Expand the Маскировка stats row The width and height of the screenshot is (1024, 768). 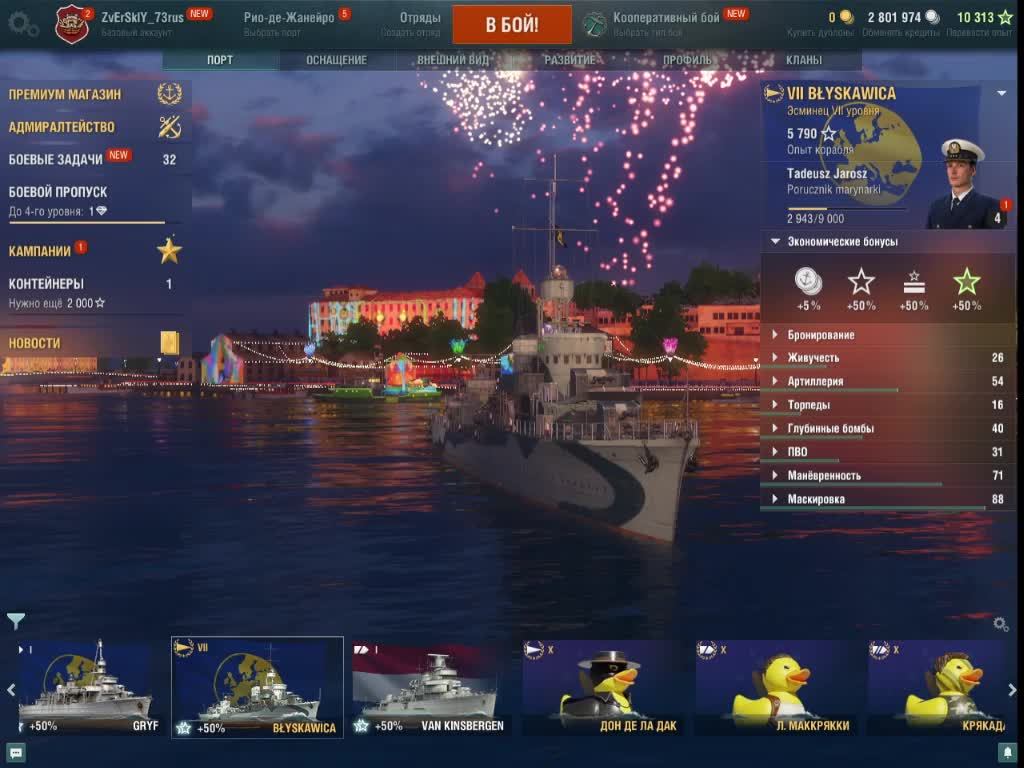(x=888, y=499)
